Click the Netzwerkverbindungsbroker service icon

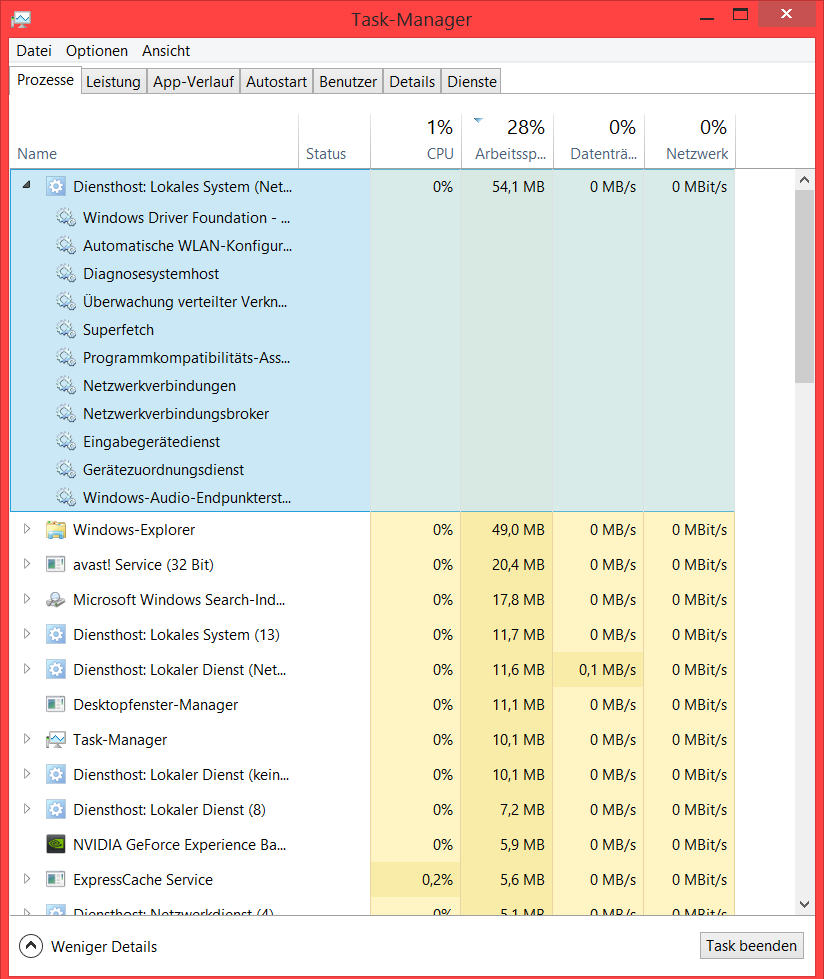[x=66, y=413]
